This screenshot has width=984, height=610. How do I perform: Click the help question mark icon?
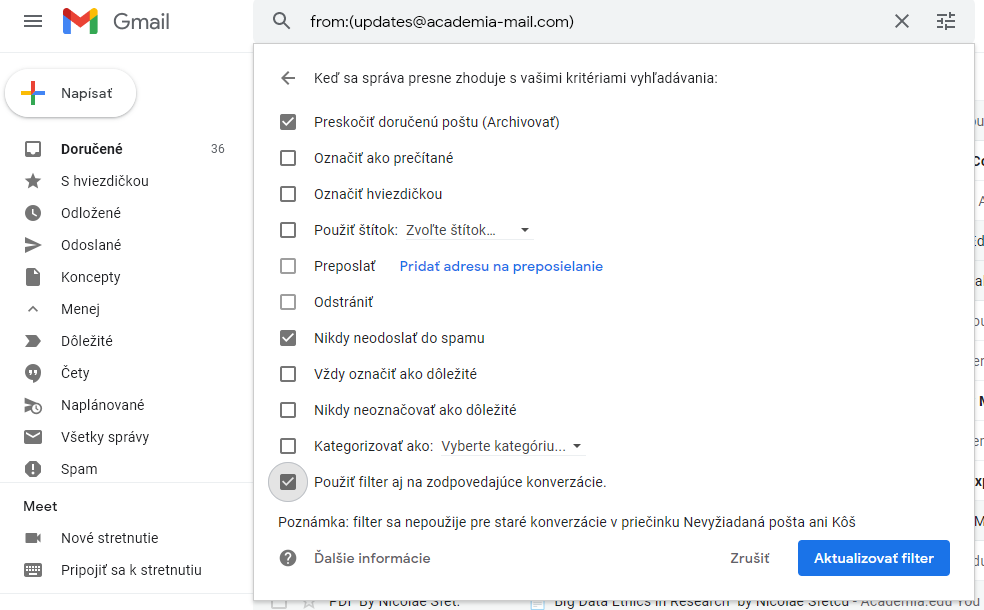click(288, 558)
